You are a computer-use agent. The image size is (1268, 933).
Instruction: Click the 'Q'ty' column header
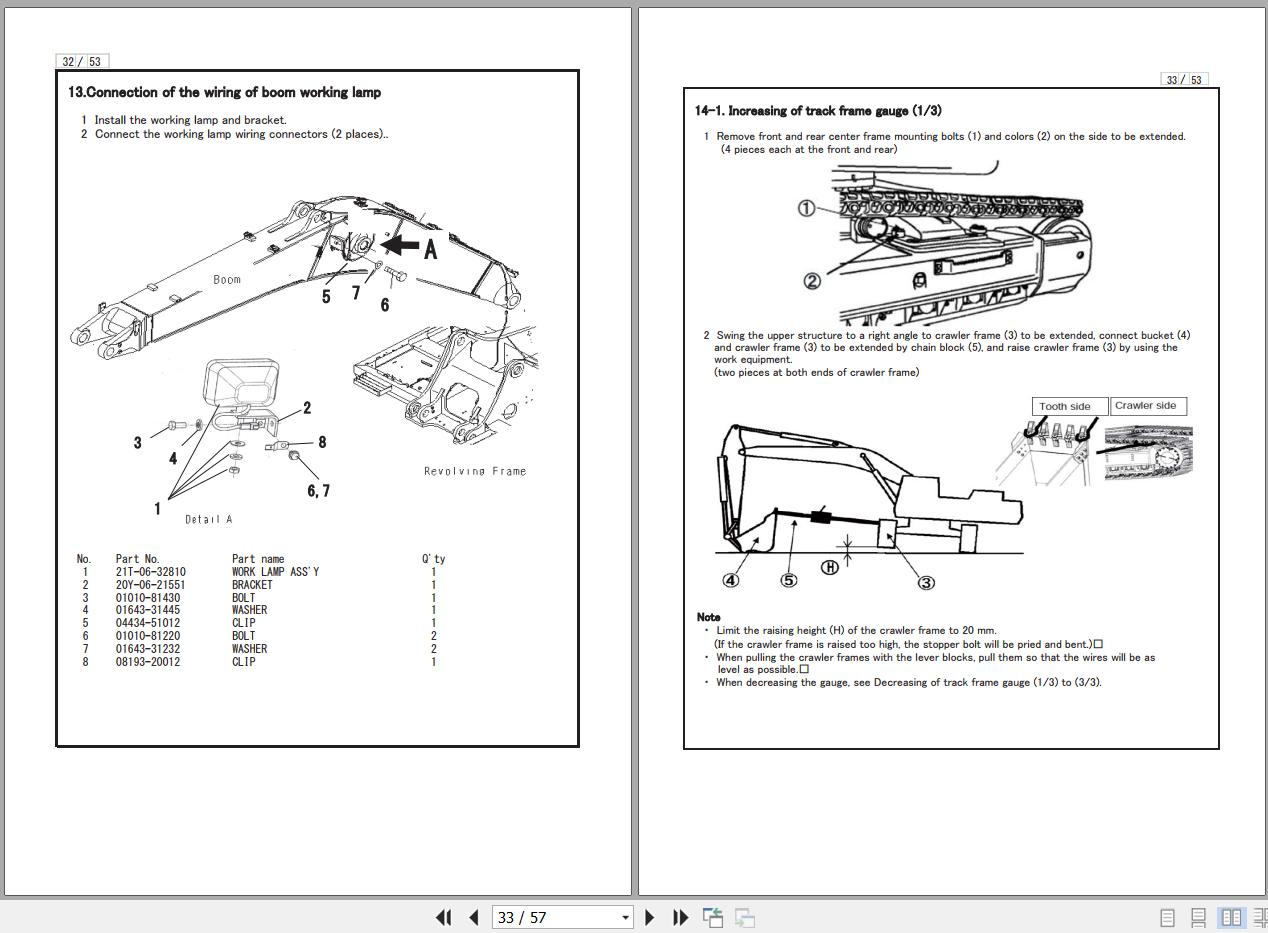click(433, 559)
